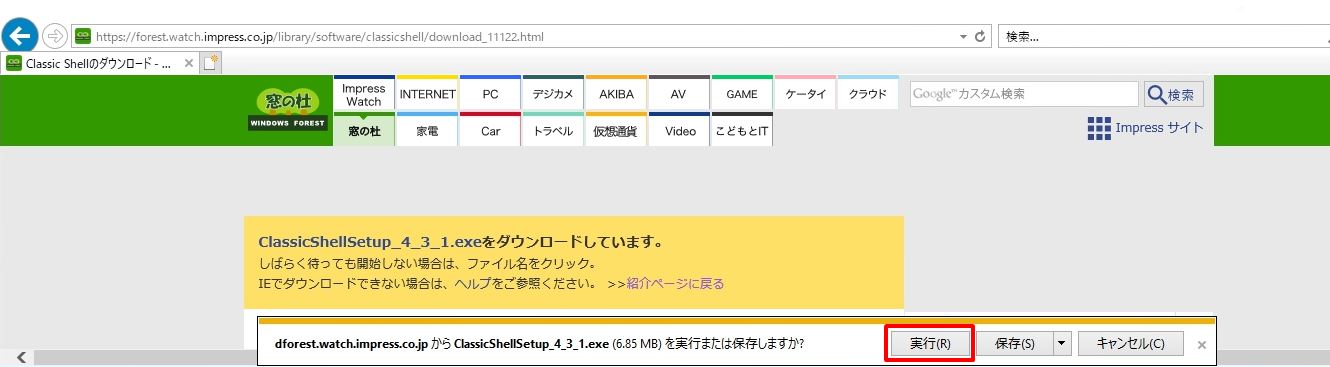Viewport: 1330px width, 367px height.
Task: Click the refresh icon in address bar
Action: (980, 36)
